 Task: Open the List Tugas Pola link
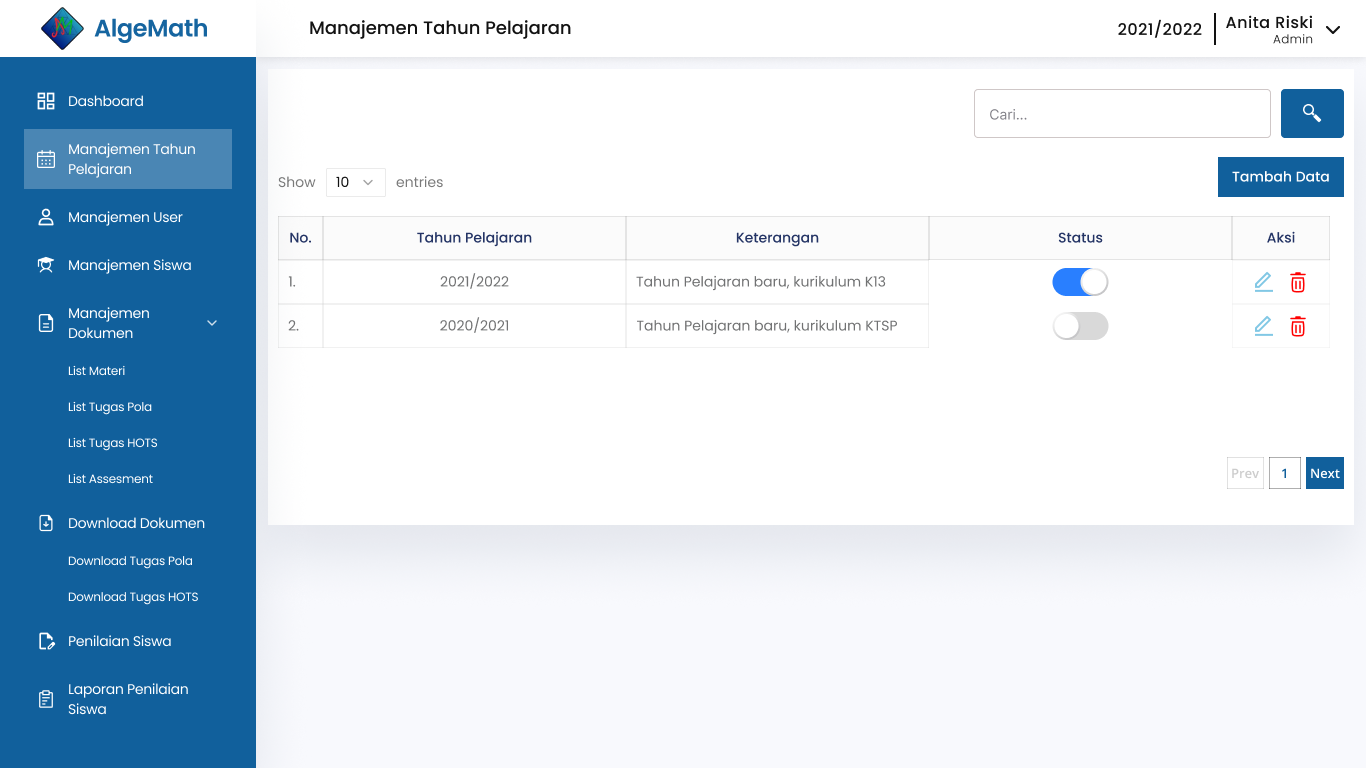[x=110, y=407]
